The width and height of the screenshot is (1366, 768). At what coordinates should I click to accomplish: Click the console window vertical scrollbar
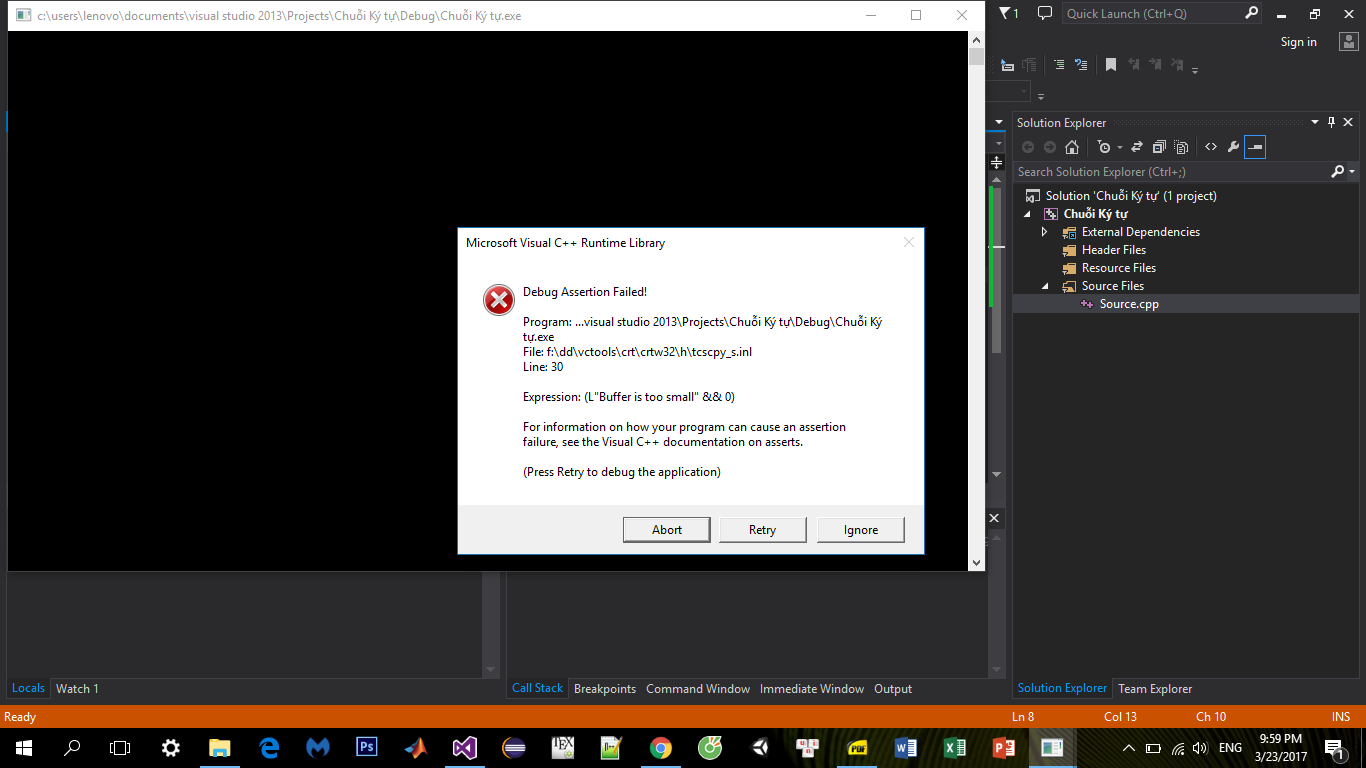(977, 300)
